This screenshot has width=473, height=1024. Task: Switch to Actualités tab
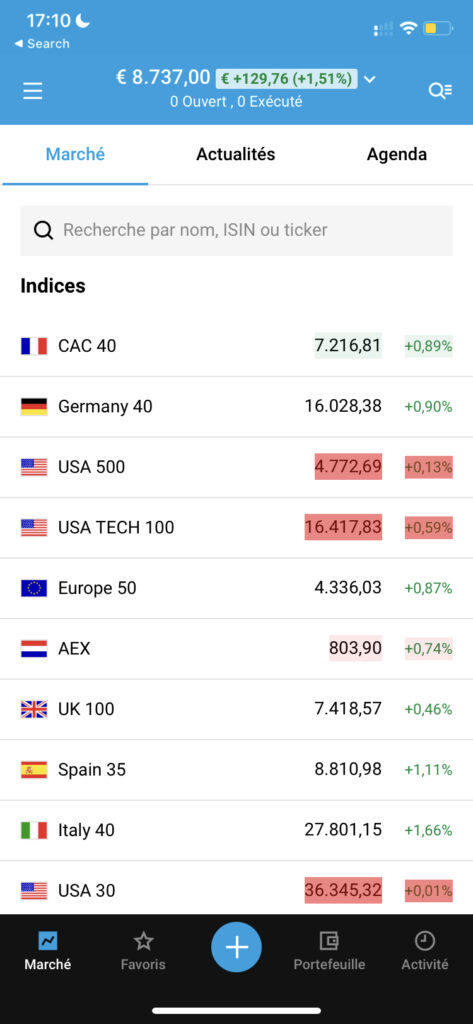click(236, 155)
